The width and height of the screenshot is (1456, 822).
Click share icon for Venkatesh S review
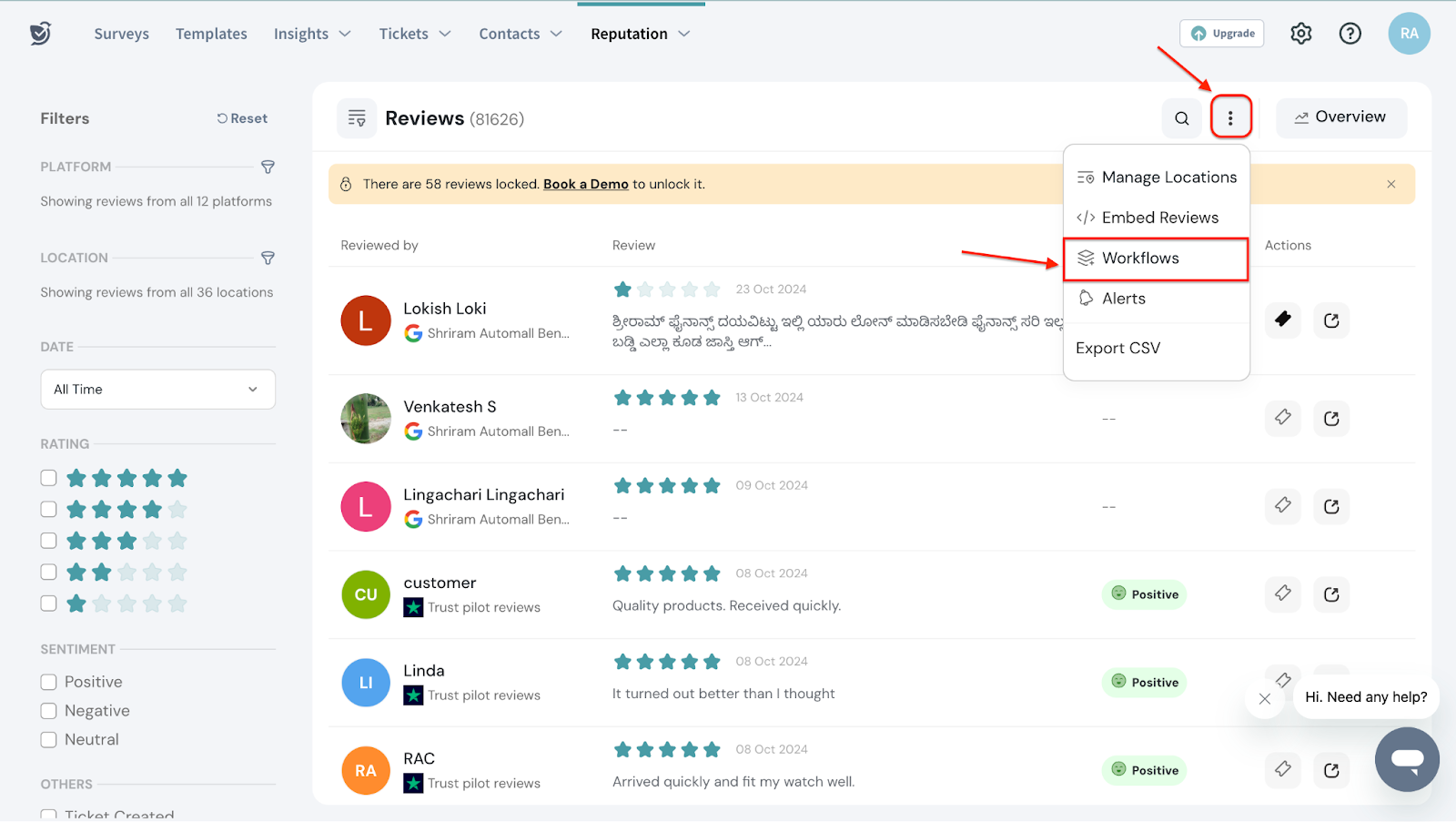click(x=1330, y=419)
